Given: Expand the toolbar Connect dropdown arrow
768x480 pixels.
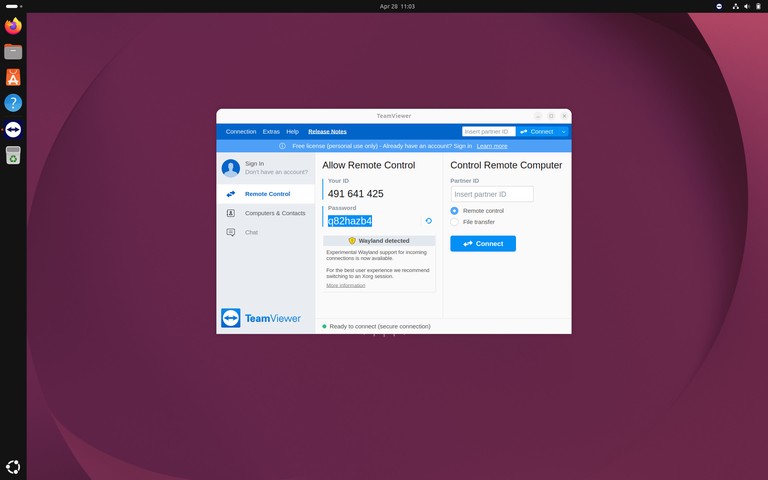Looking at the screenshot, I should tap(564, 132).
